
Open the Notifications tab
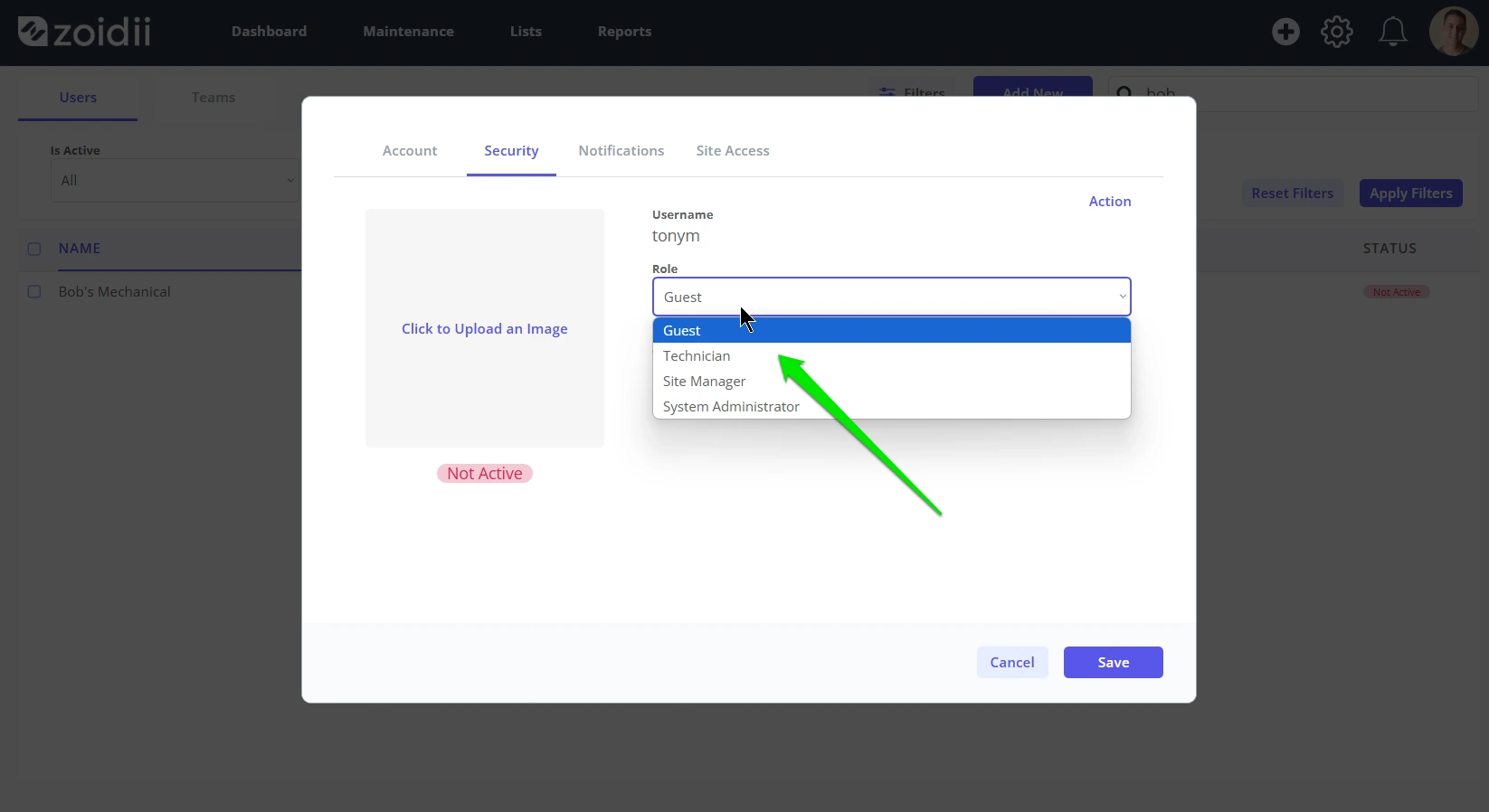(621, 151)
